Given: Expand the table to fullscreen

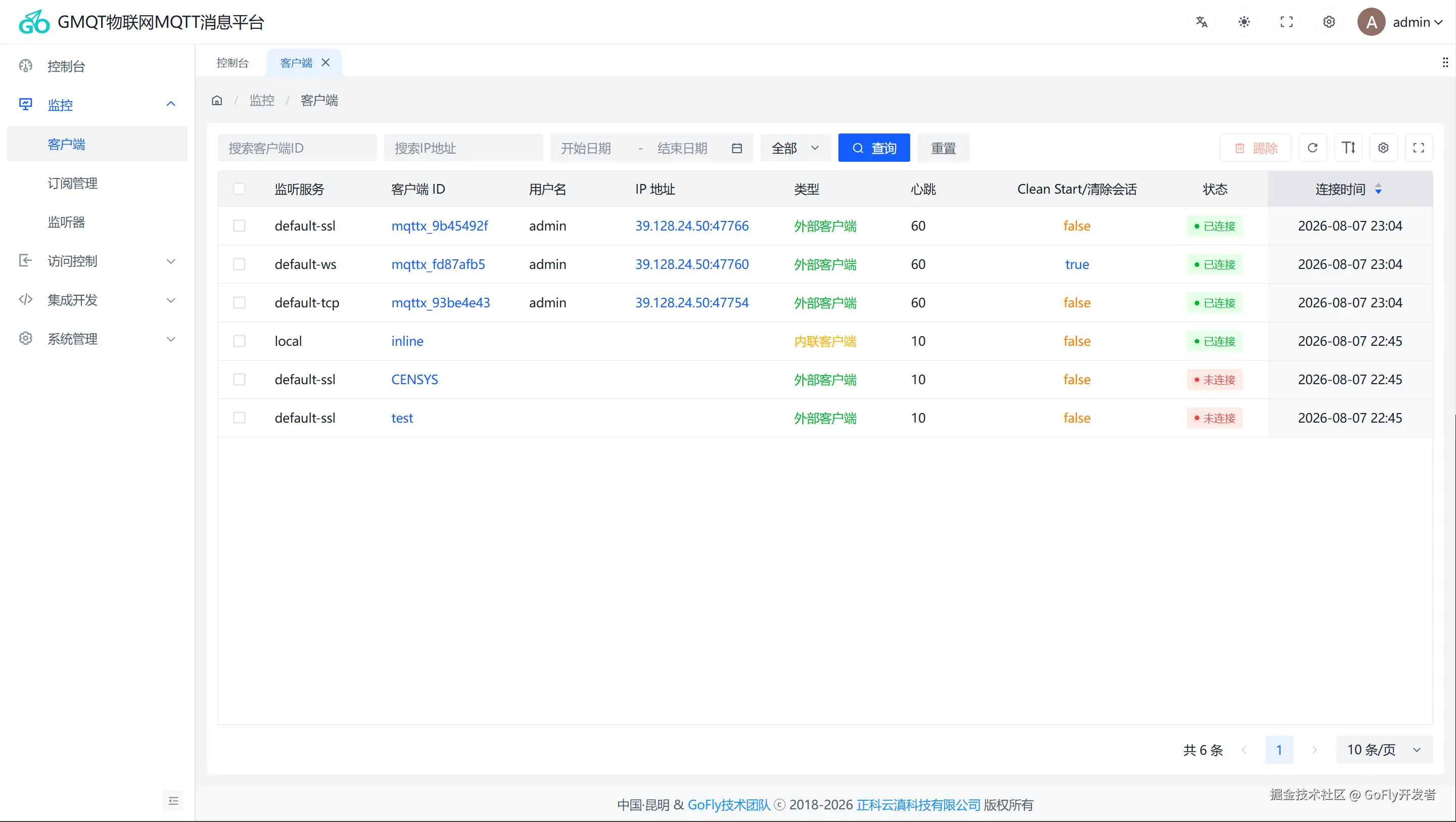Looking at the screenshot, I should pos(1419,148).
